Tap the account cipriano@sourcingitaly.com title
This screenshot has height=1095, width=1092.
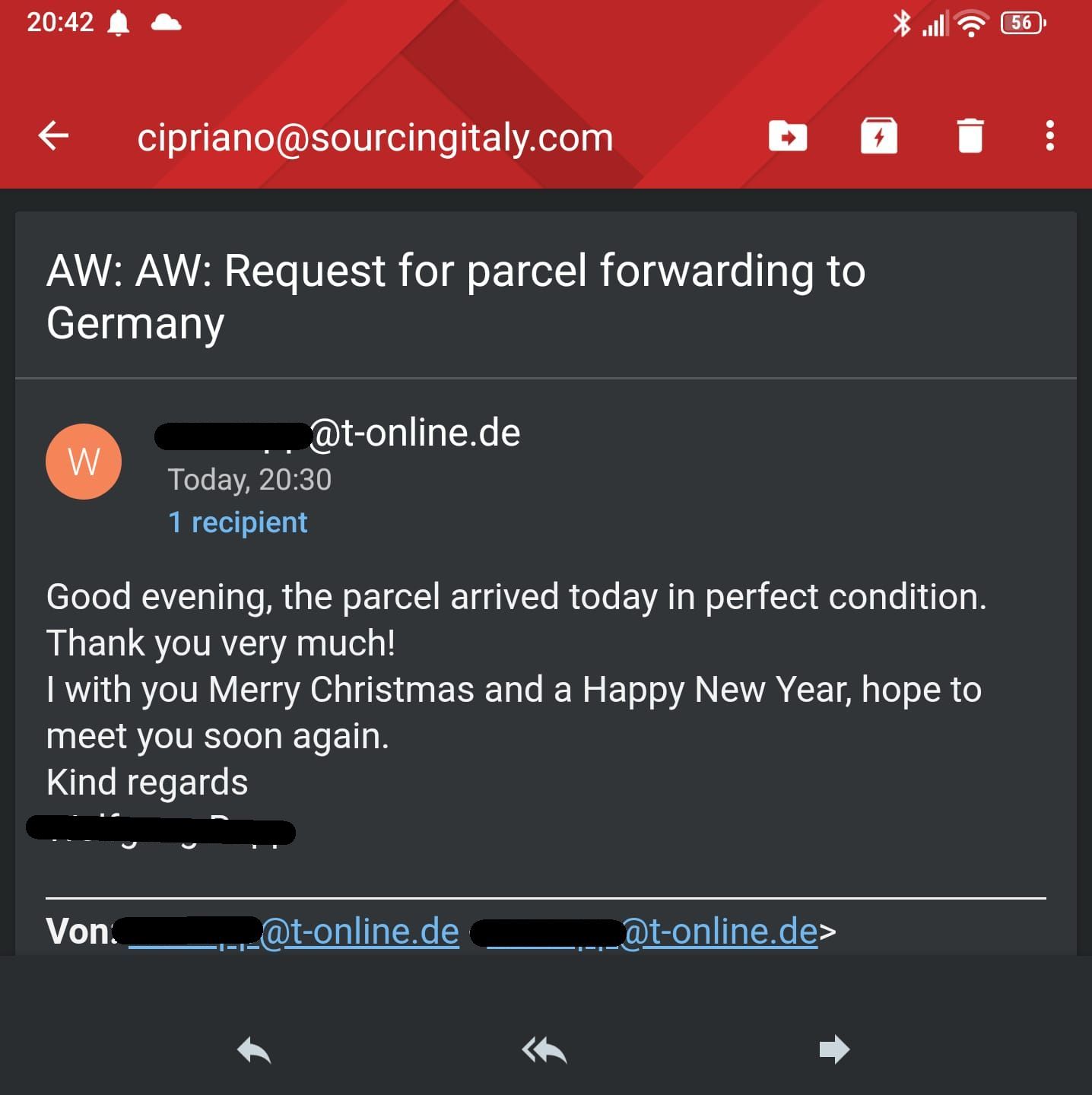pyautogui.click(x=375, y=138)
